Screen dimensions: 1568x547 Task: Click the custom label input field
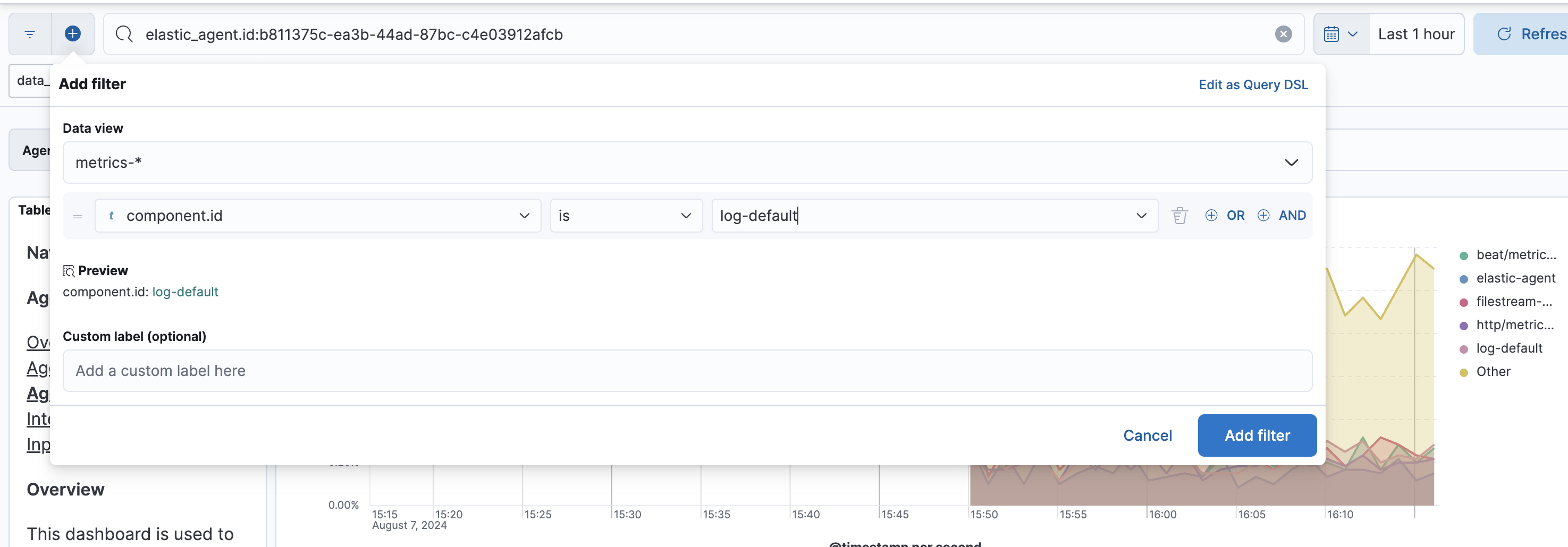pyautogui.click(x=687, y=371)
